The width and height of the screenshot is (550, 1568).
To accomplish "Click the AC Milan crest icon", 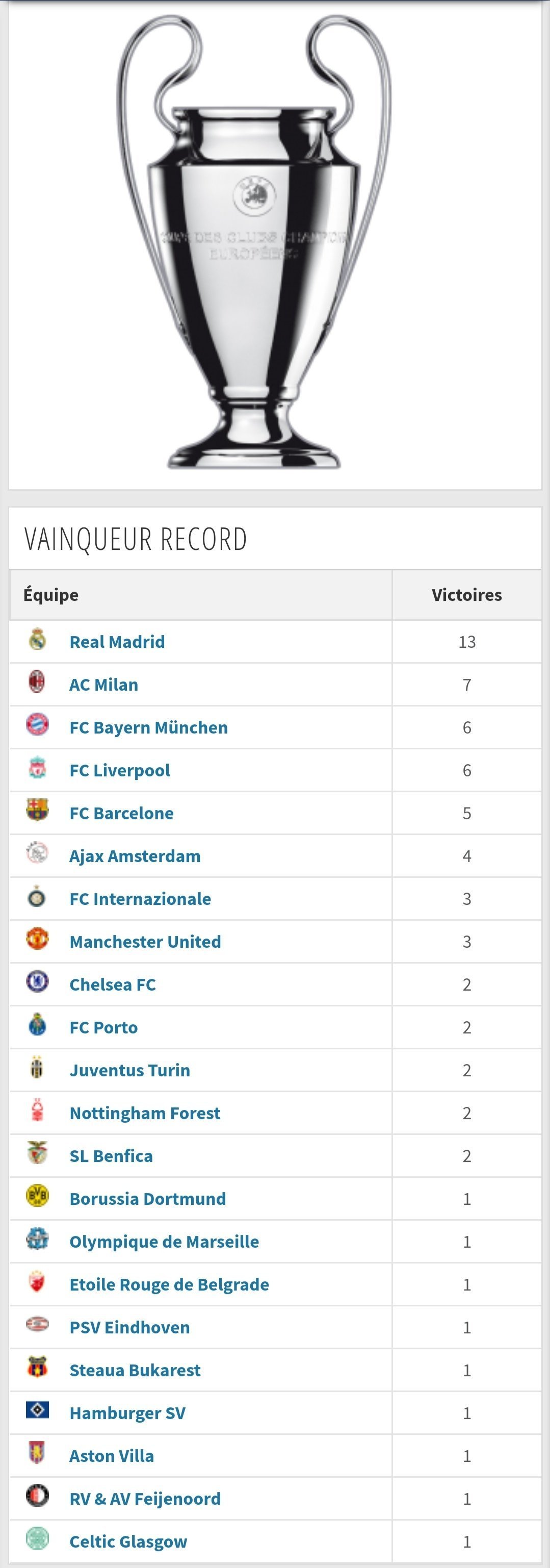I will pyautogui.click(x=37, y=682).
